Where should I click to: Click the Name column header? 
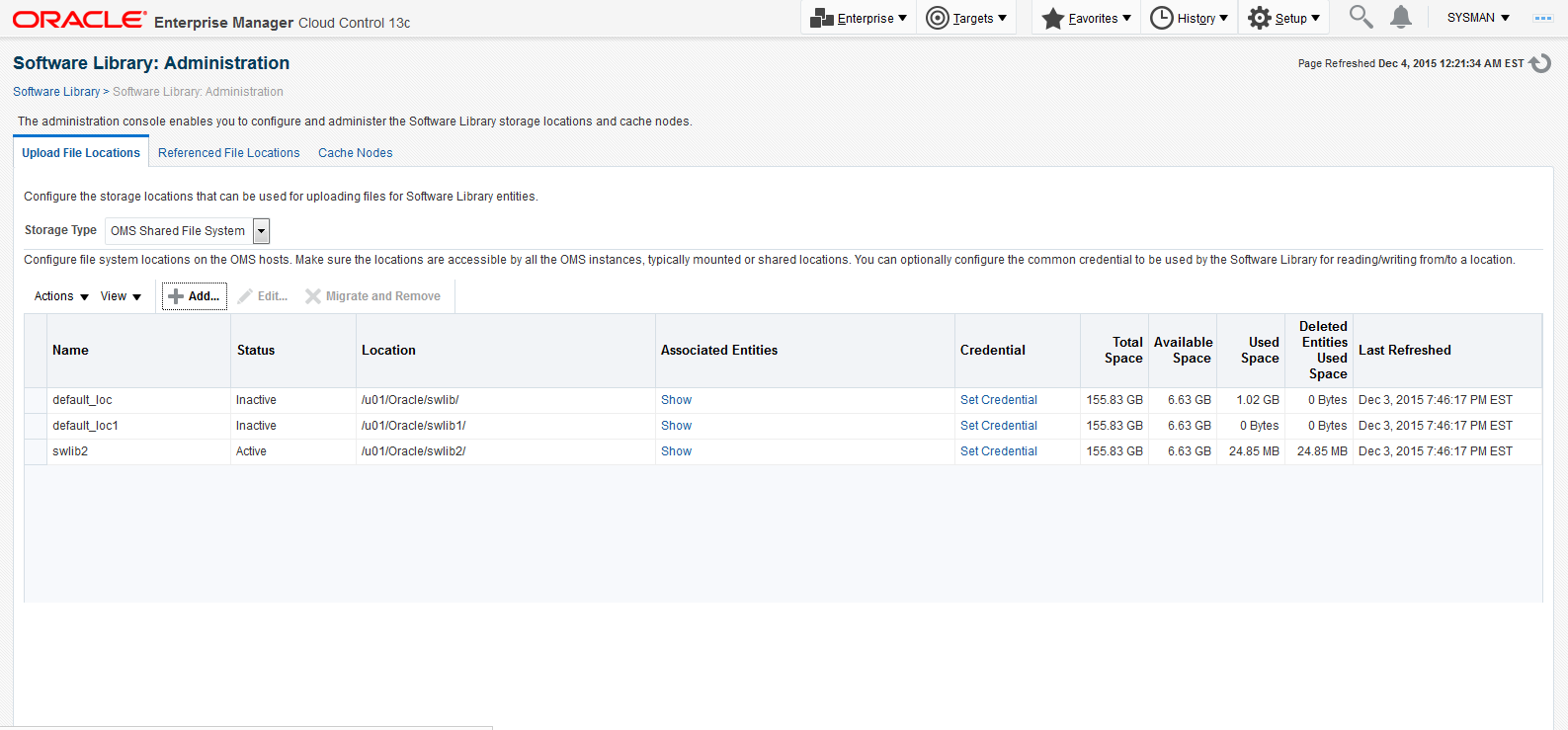pos(70,351)
